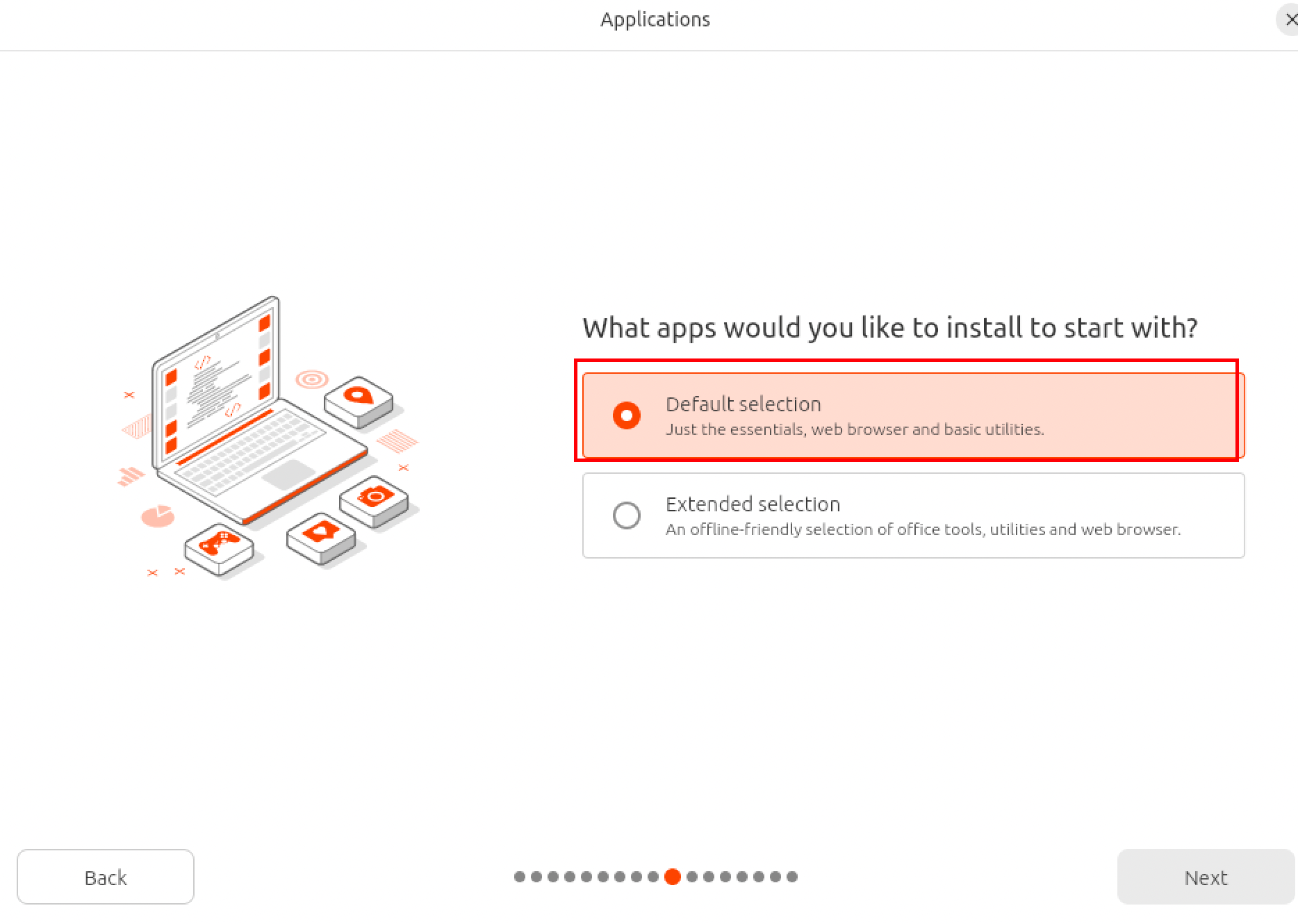Select the Extended selection radio button
This screenshot has height=924, width=1298.
(x=627, y=515)
